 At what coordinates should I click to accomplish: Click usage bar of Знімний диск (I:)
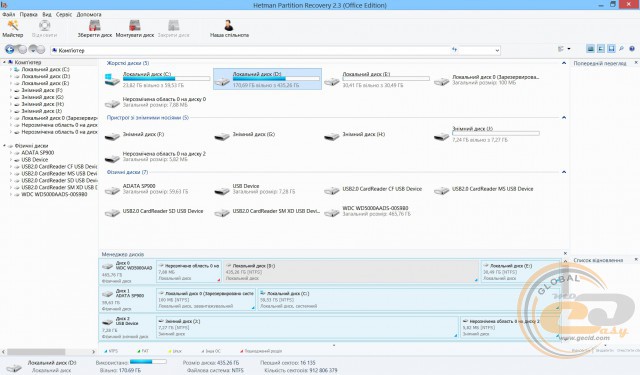click(x=496, y=133)
